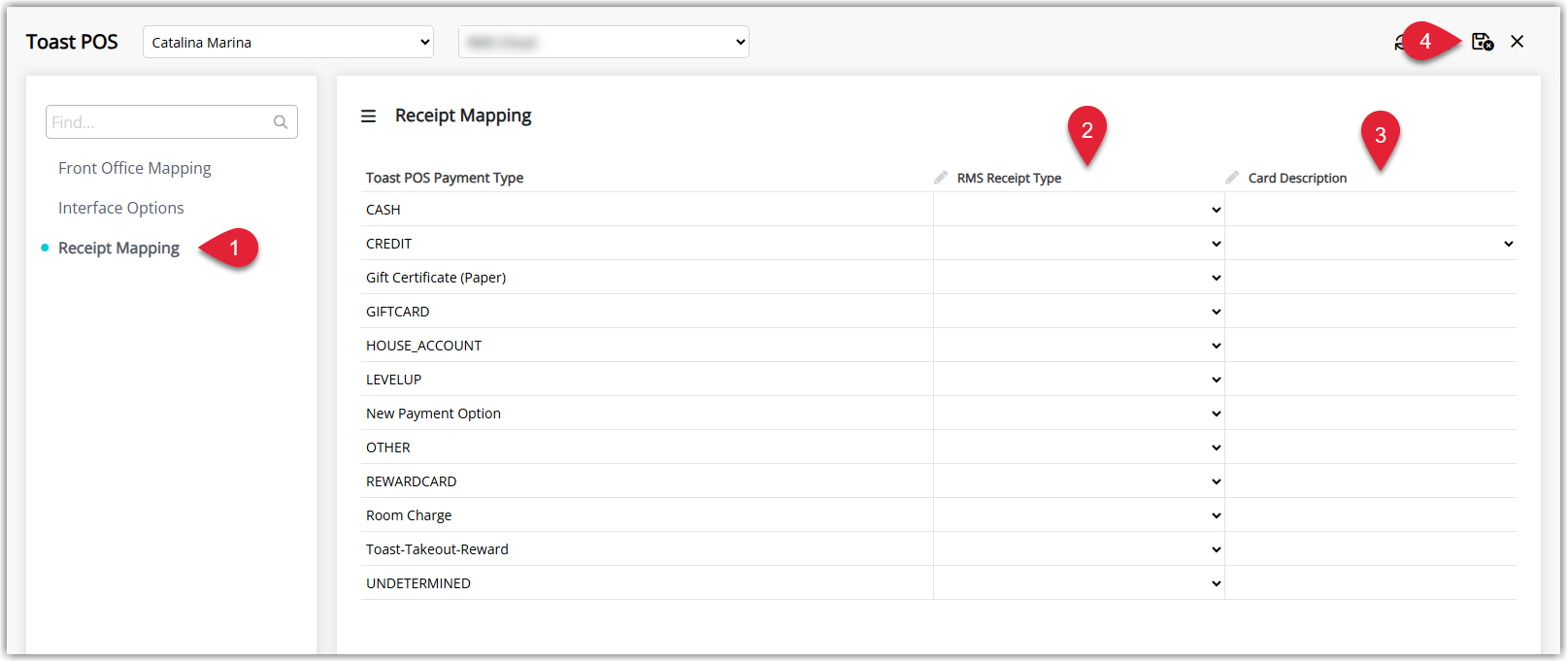1568x662 pixels.
Task: Expand RMS Receipt Type for Gift Certificate (Paper)
Action: 1079,278
